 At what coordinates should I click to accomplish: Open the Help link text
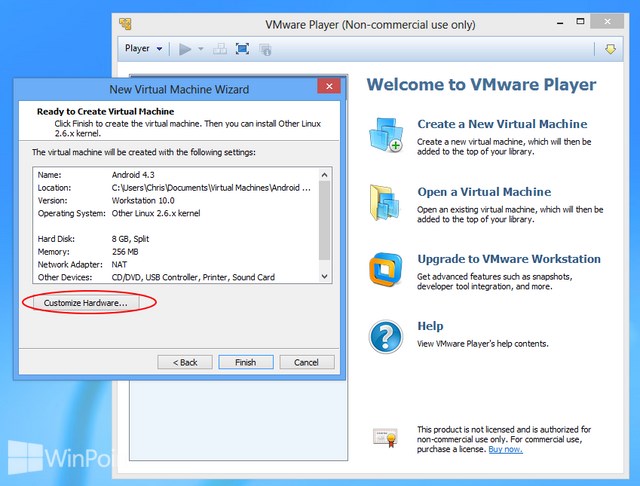[430, 326]
